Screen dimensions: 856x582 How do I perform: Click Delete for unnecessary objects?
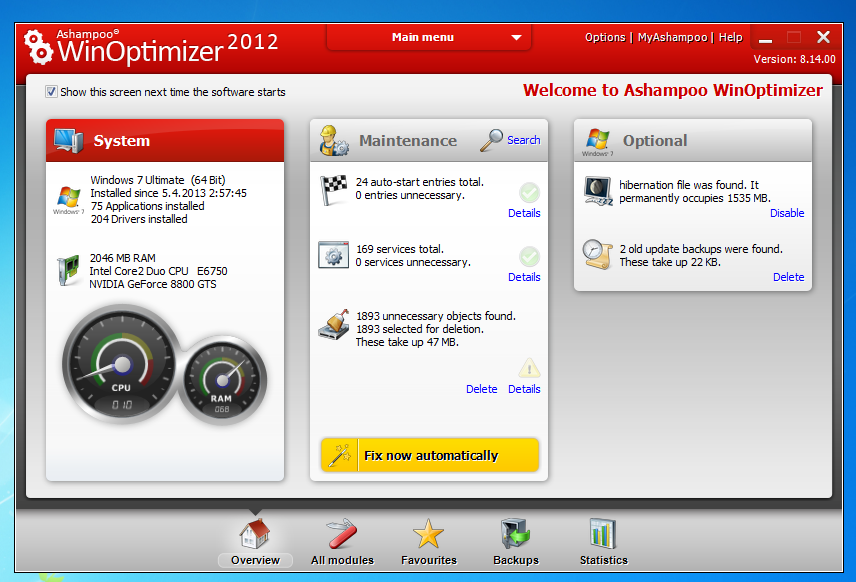coord(482,389)
